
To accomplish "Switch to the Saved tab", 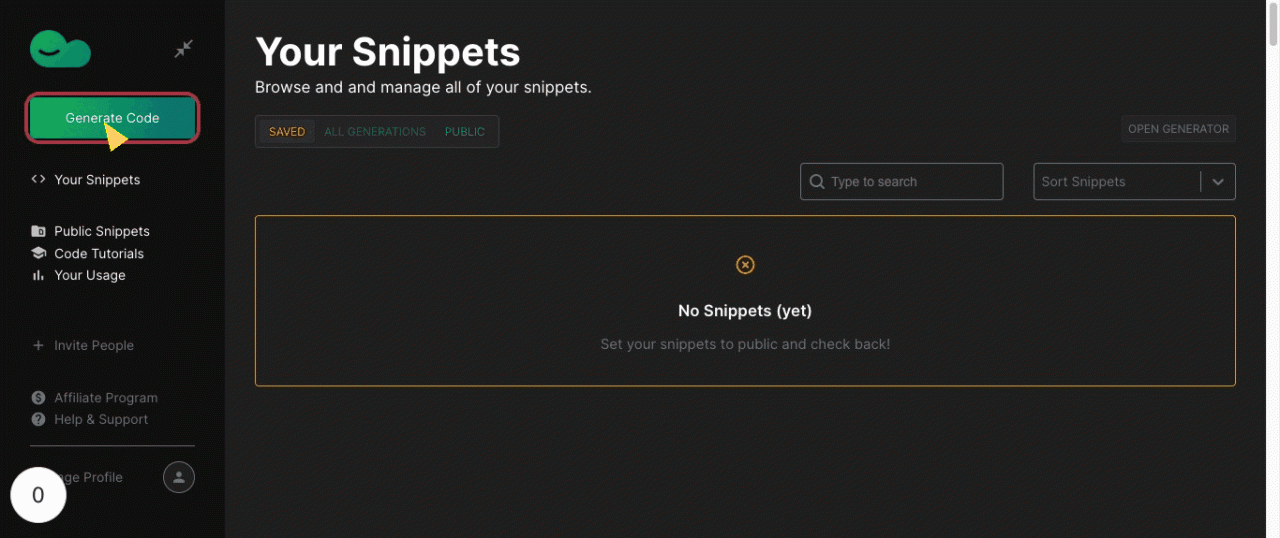I will pos(287,132).
